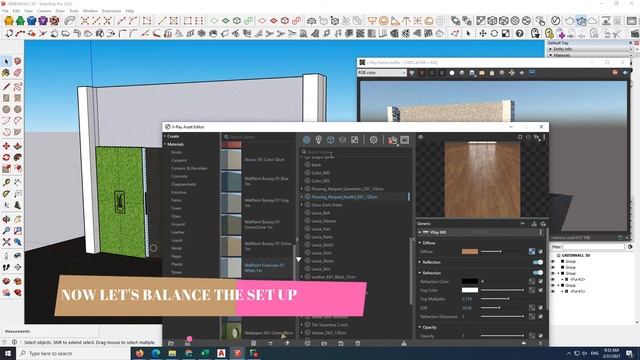Open Lights tab in V-Ray Asset Editor
Image resolution: width=640 pixels, height=360 pixels.
318,140
